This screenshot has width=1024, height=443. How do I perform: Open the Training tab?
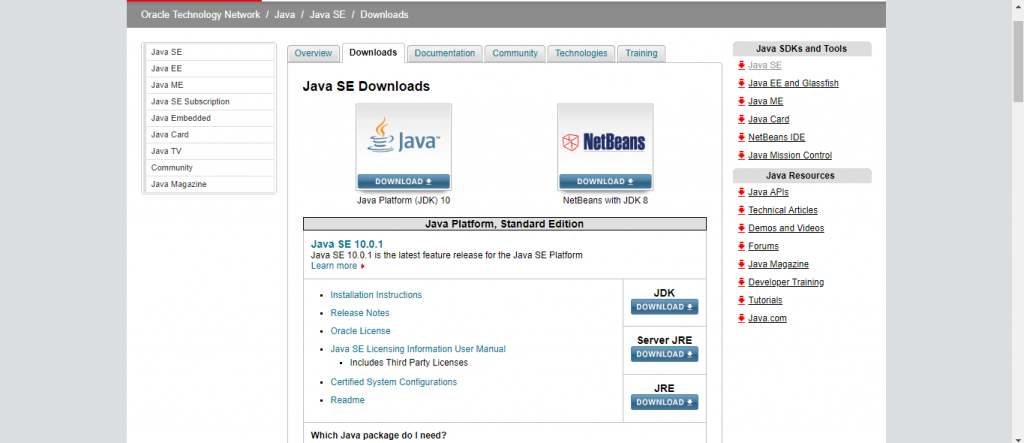tap(641, 54)
